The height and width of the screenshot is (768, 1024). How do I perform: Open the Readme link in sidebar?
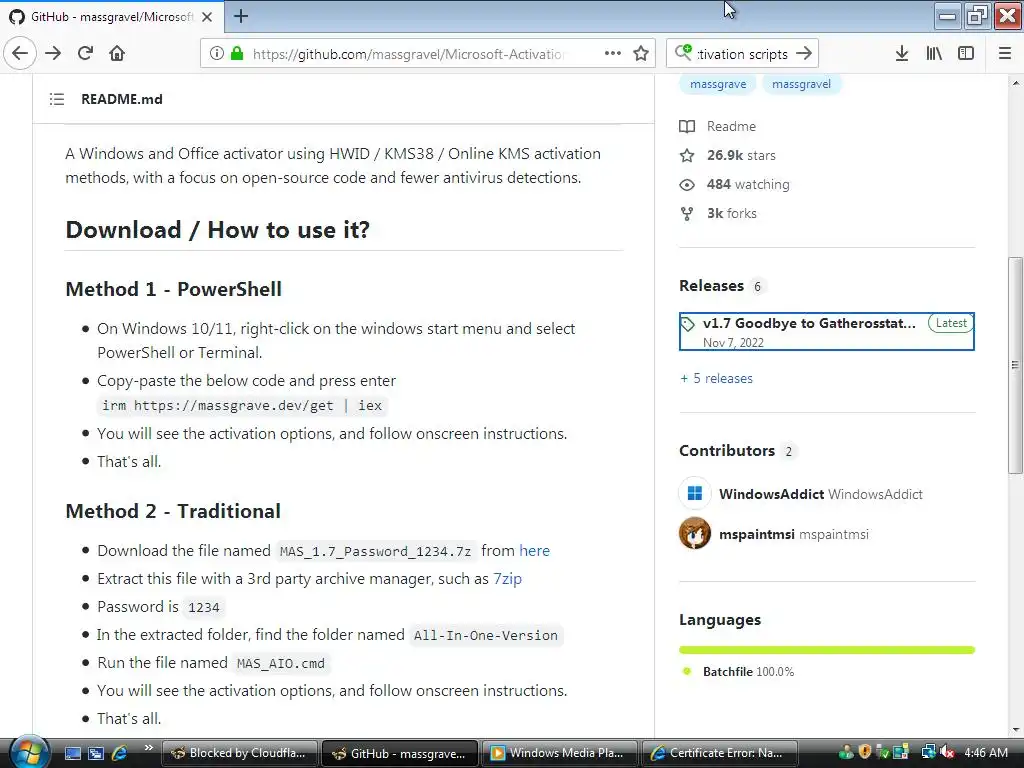pyautogui.click(x=731, y=127)
